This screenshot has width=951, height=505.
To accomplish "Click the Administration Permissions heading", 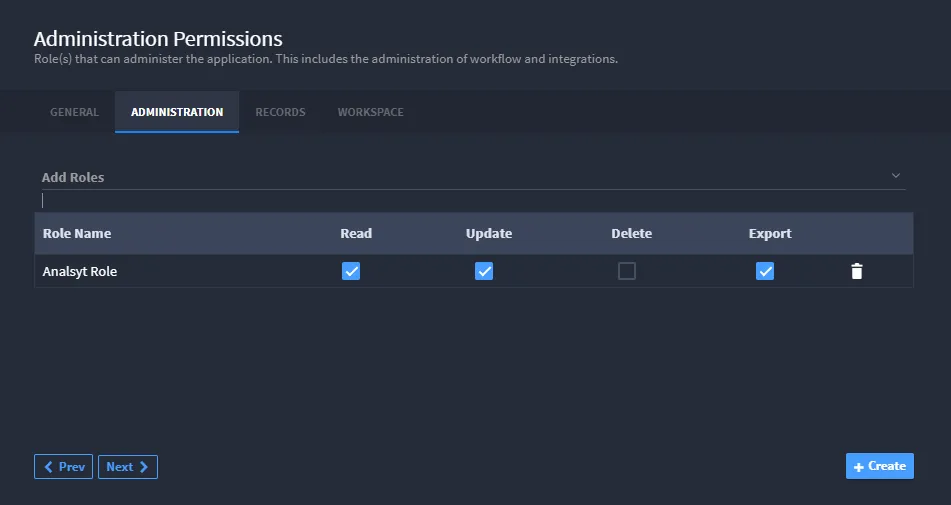I will click(158, 39).
